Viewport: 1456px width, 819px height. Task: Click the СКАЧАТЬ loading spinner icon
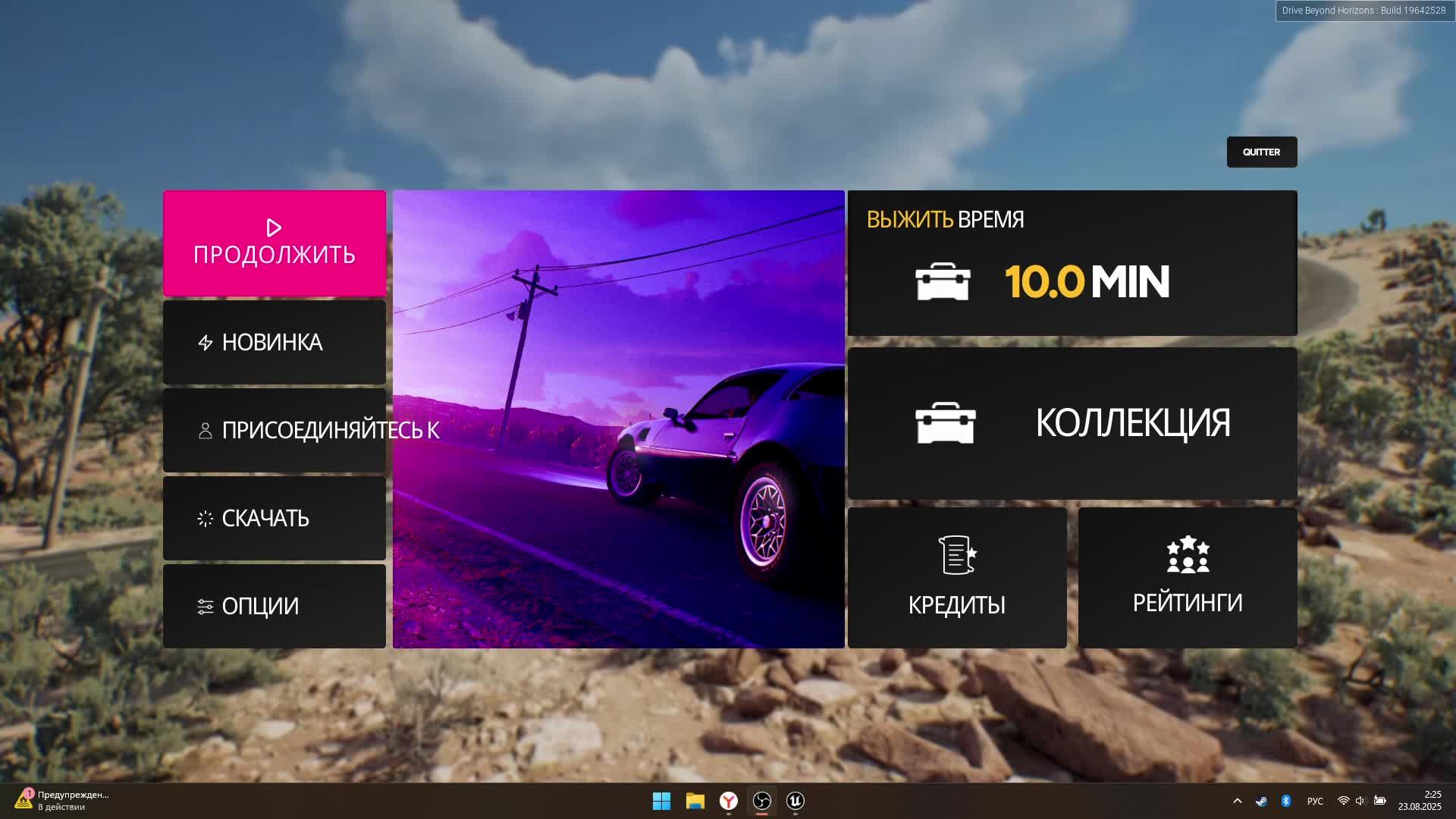click(205, 519)
